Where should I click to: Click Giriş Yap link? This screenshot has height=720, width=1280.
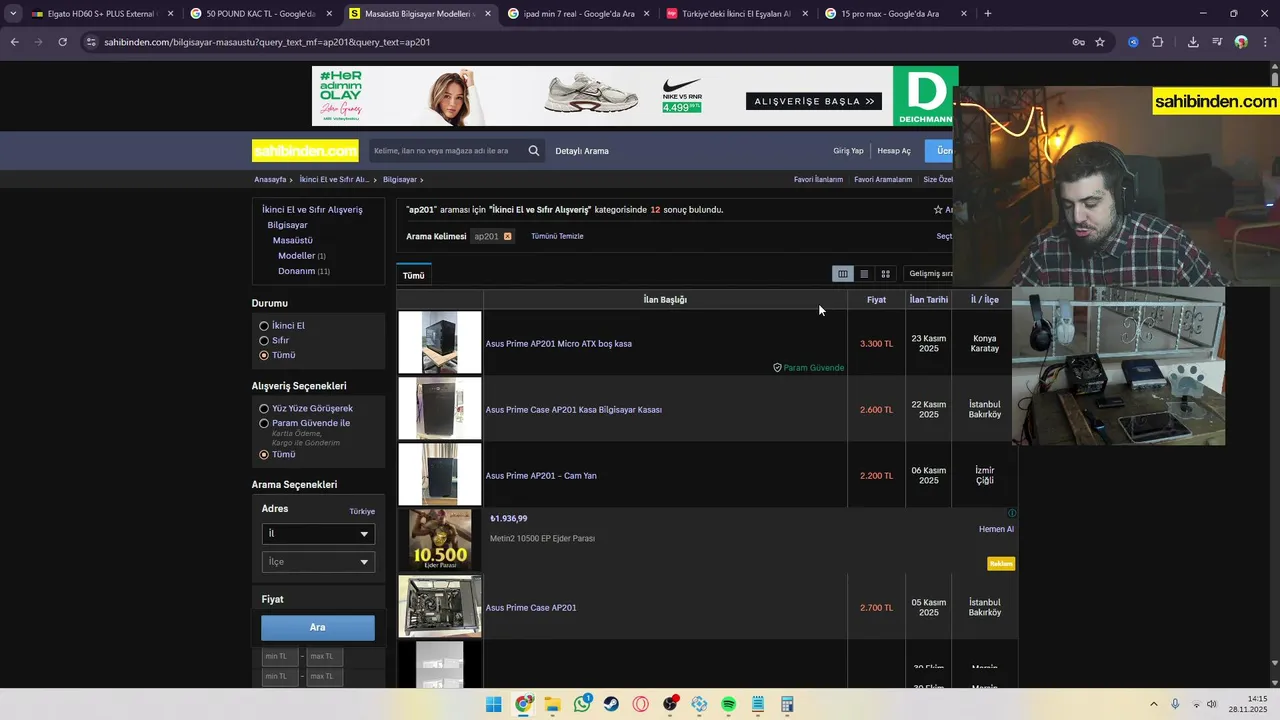point(848,151)
